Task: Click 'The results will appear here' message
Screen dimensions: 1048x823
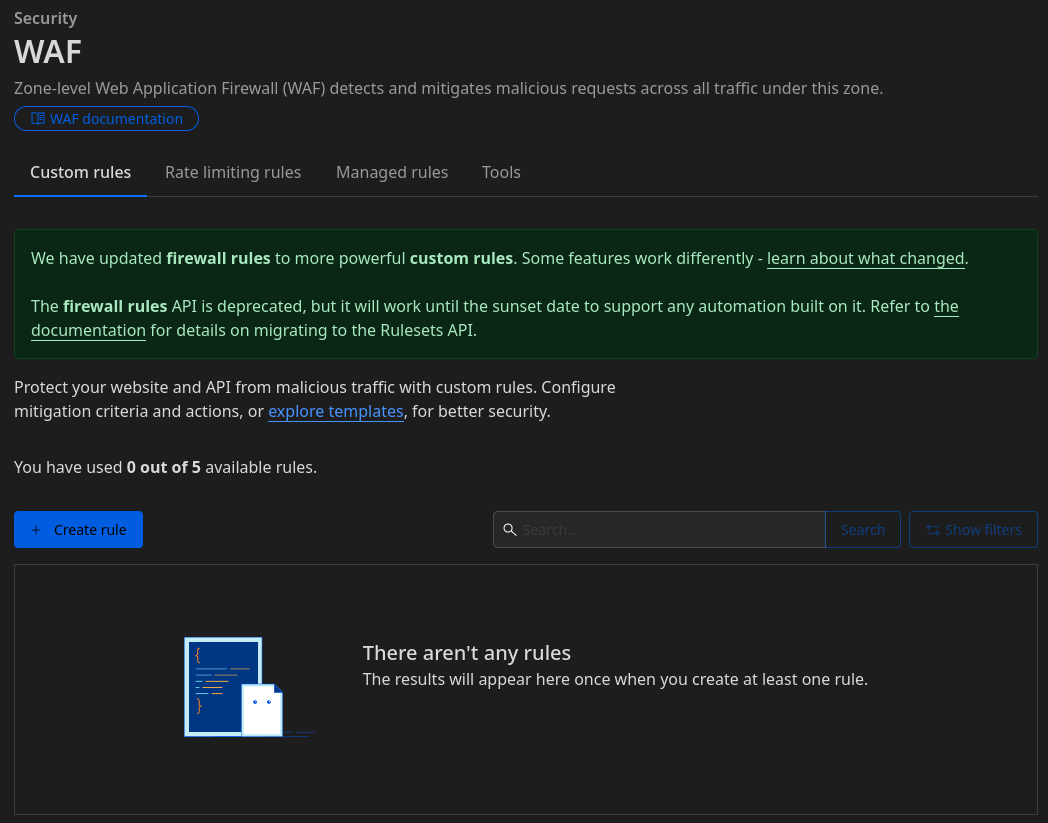Action: (615, 679)
